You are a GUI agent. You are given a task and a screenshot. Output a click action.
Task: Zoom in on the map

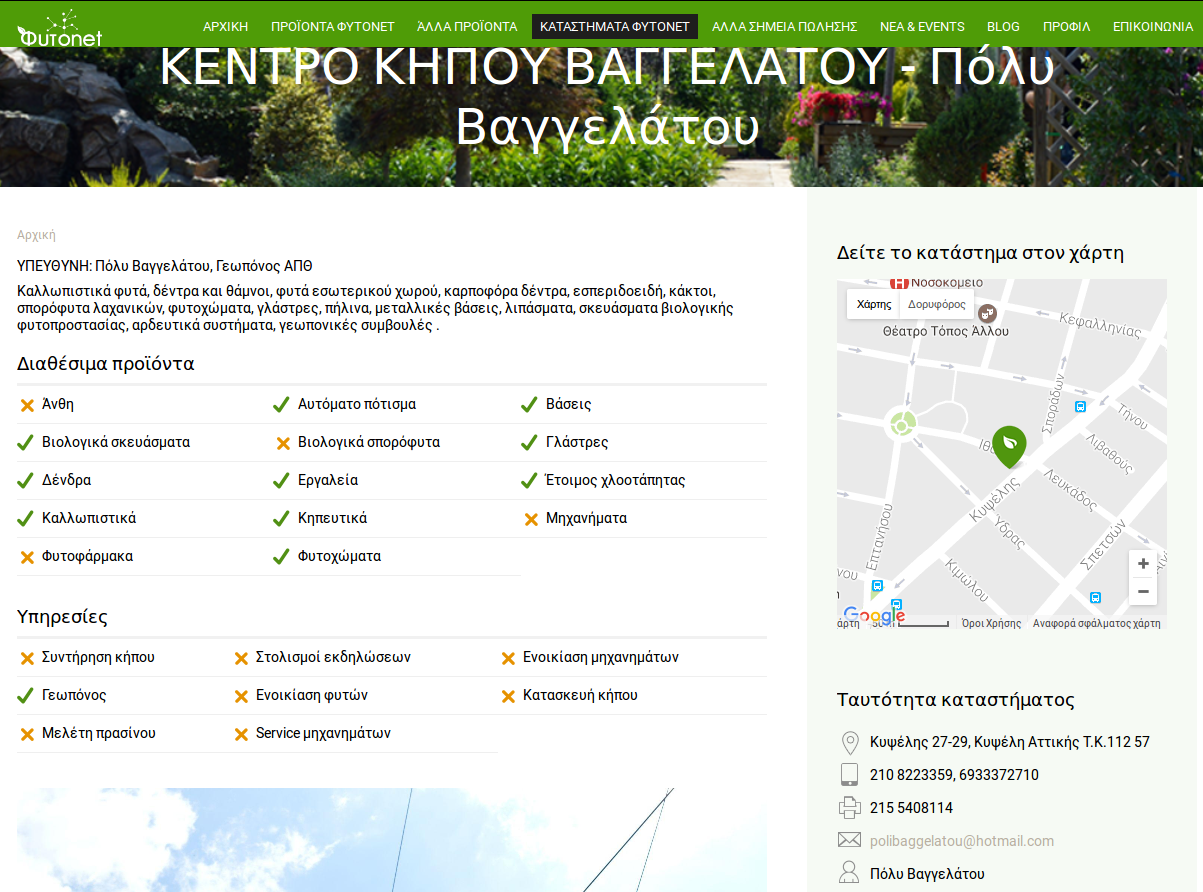coord(1143,564)
